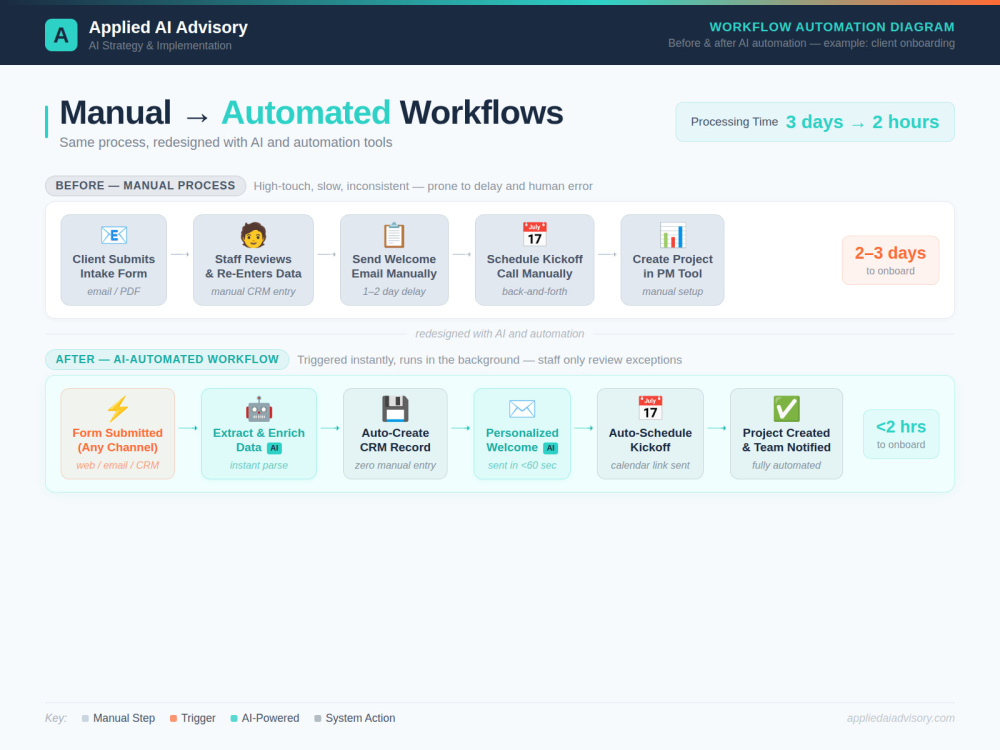
Task: Click the robot icon on Extract & Enrich Data
Action: coord(259,409)
